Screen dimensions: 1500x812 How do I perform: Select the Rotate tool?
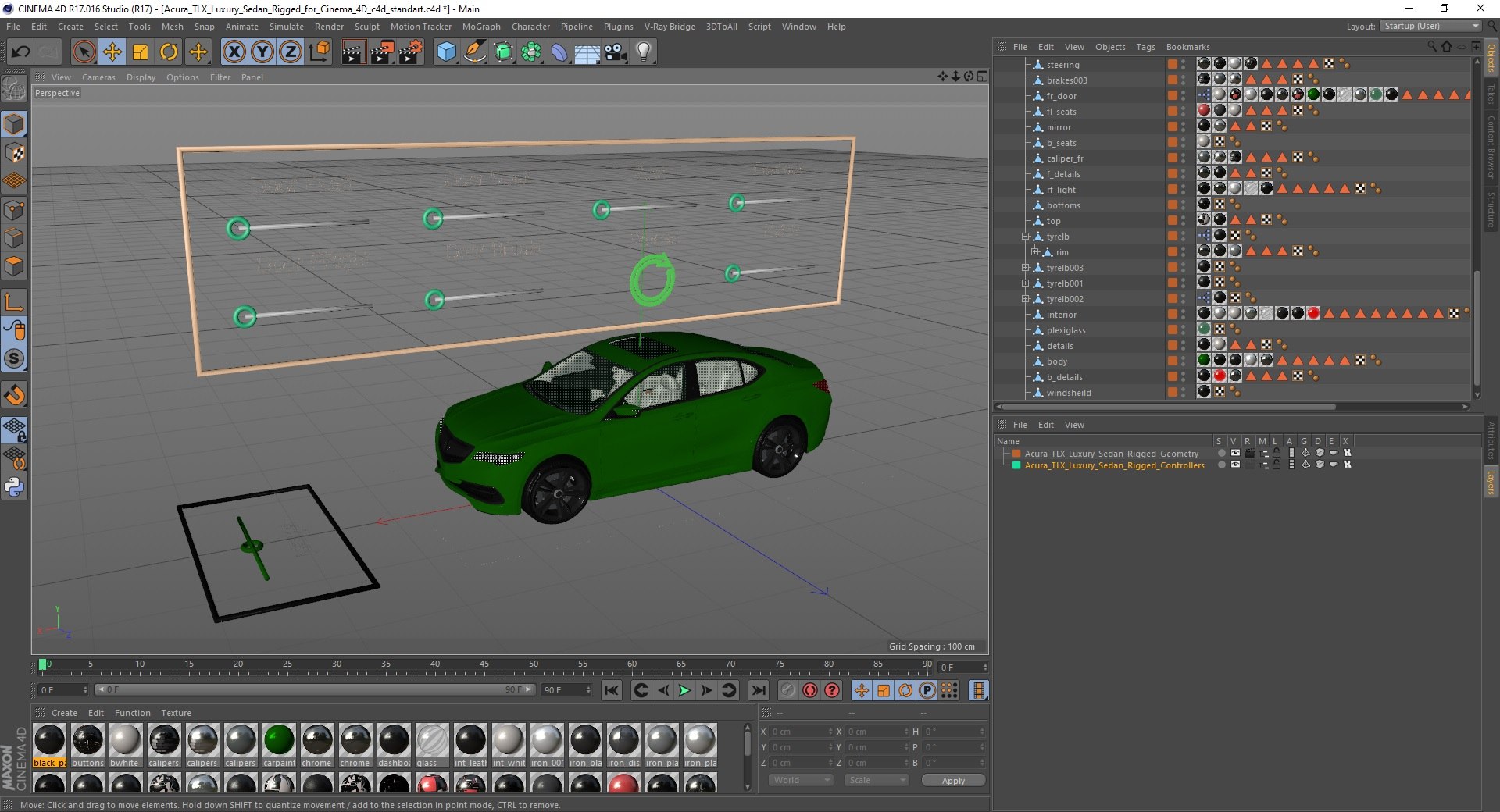point(169,52)
